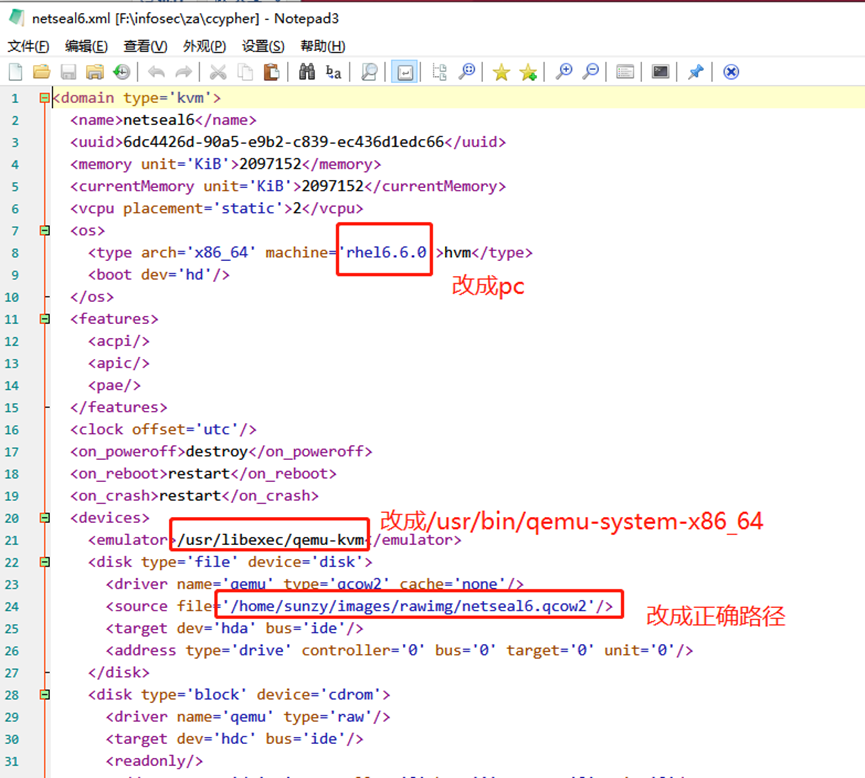Open the 外观(P) menu
Image resolution: width=865 pixels, height=778 pixels.
tap(204, 46)
